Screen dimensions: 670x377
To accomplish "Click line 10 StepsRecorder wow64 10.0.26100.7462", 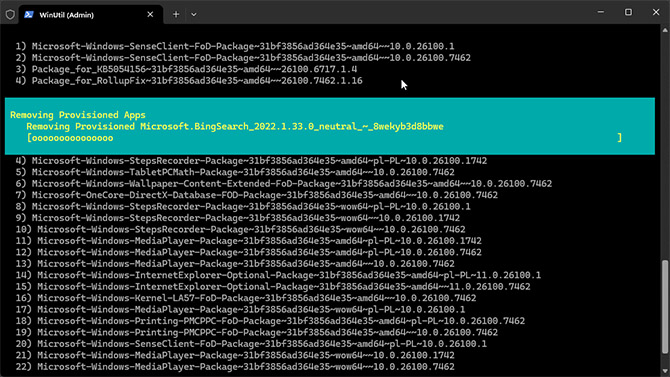I will tap(240, 230).
